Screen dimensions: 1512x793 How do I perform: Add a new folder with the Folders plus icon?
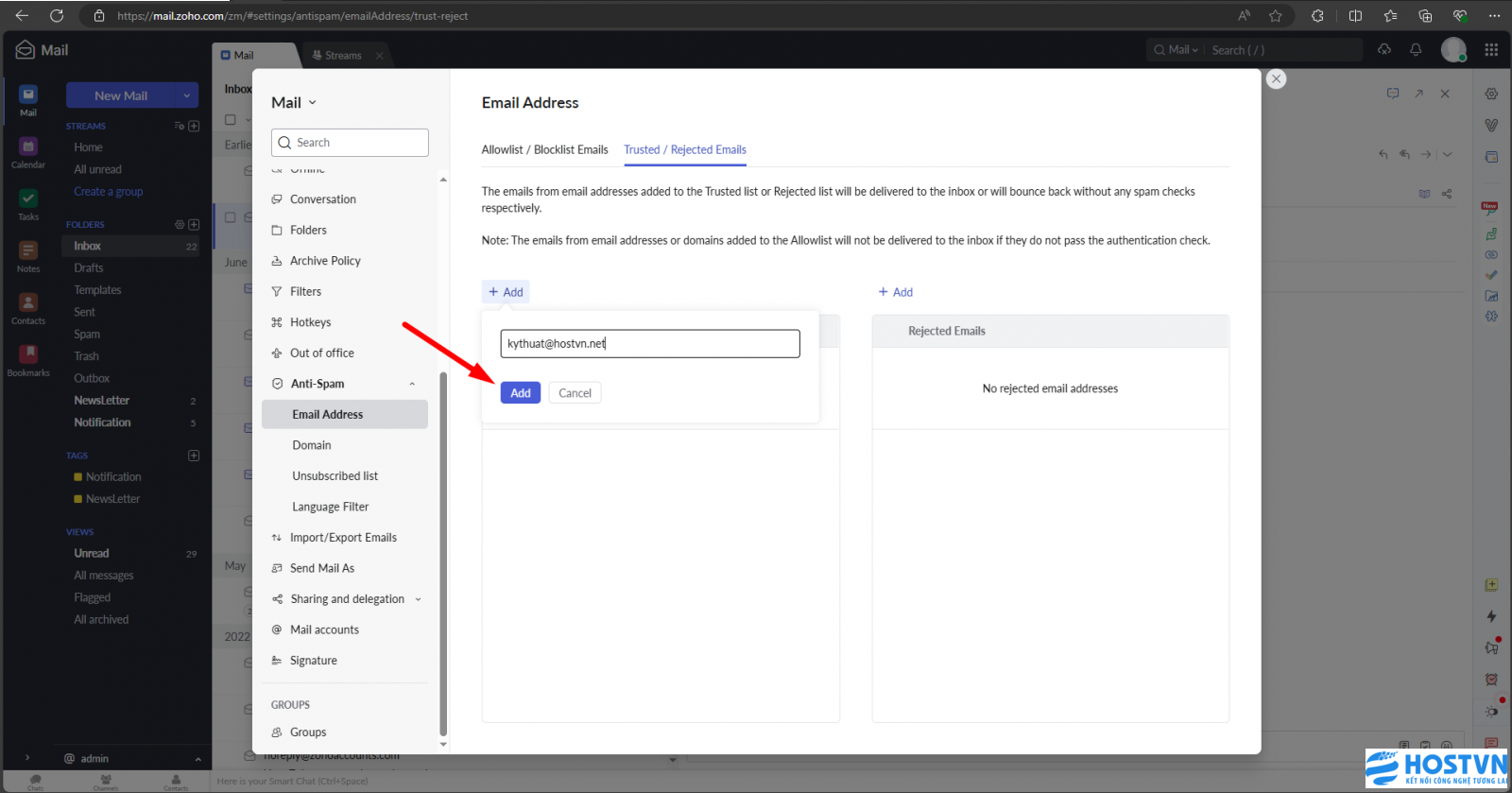(x=194, y=224)
